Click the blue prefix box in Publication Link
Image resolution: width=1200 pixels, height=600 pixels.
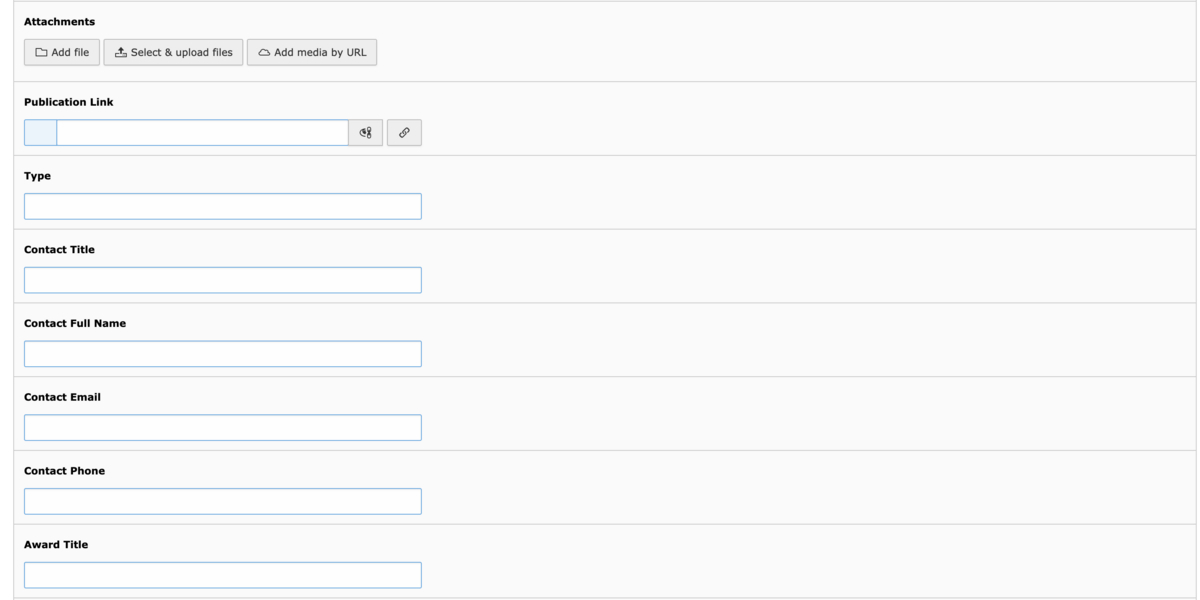point(40,133)
